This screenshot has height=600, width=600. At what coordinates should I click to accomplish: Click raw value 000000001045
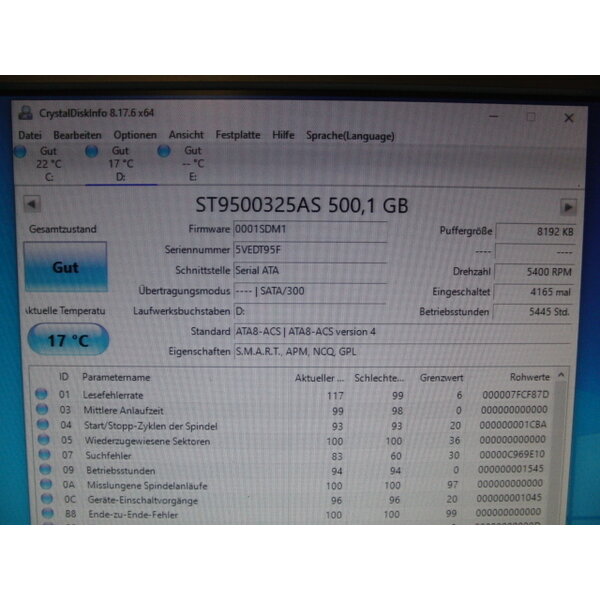[x=509, y=498]
